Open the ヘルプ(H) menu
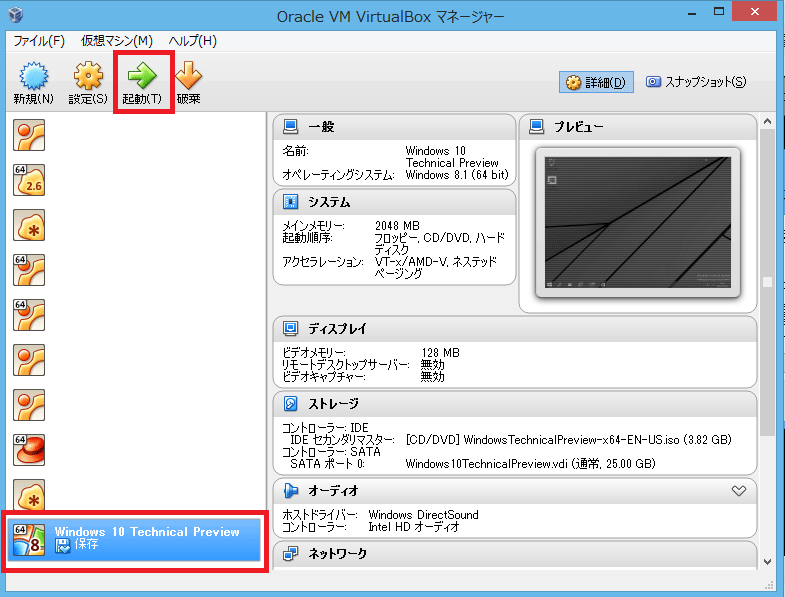Image resolution: width=785 pixels, height=597 pixels. [193, 41]
